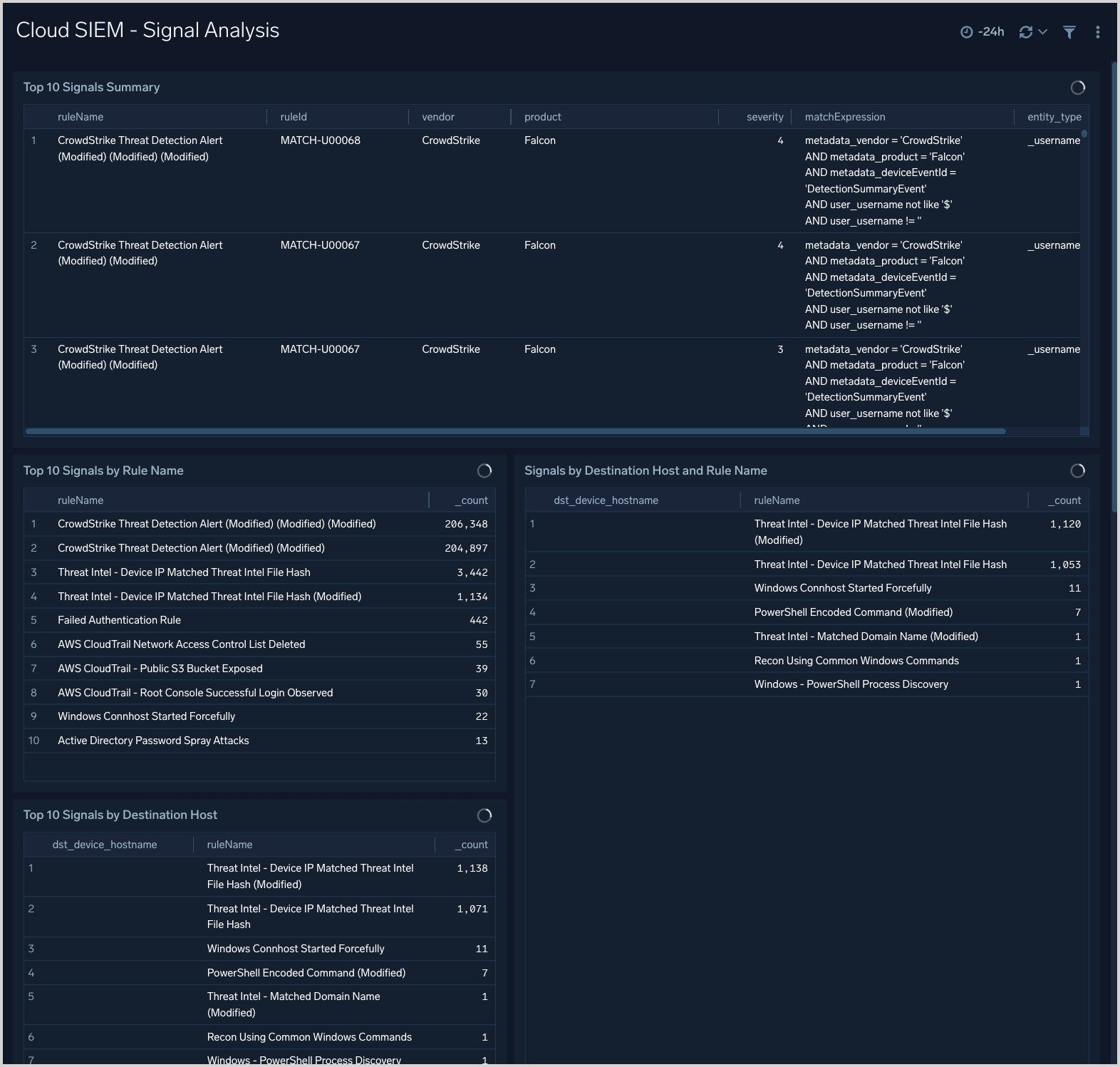Sort summary table by severity column
The image size is (1120, 1067).
click(x=764, y=117)
